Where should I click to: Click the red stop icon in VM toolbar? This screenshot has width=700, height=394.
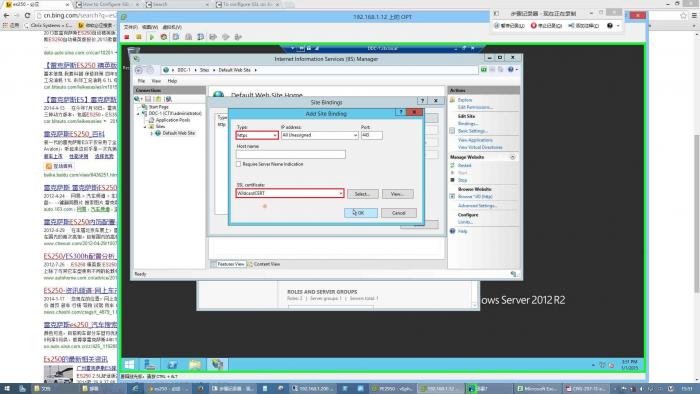tap(127, 37)
